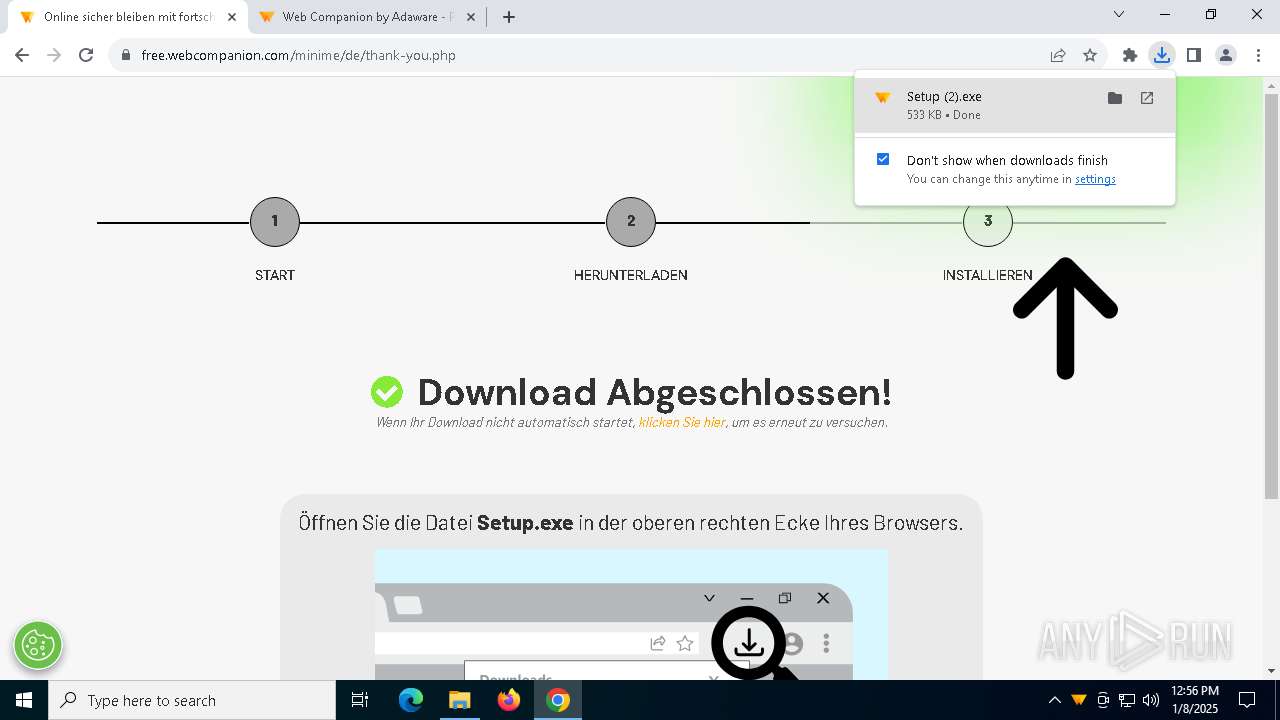
Task: Bookmark this page with the star
Action: click(x=1090, y=55)
